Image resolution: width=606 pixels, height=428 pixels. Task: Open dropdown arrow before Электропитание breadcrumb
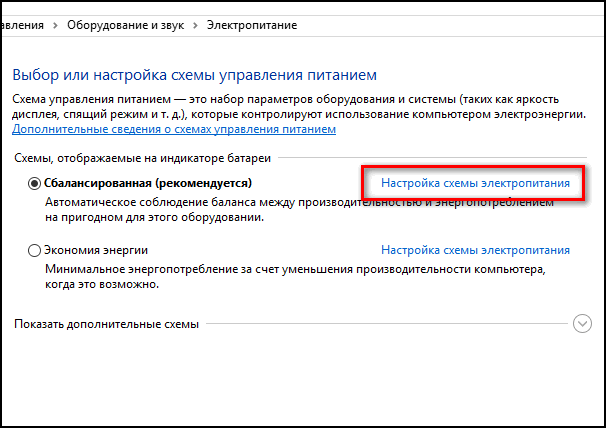click(195, 26)
